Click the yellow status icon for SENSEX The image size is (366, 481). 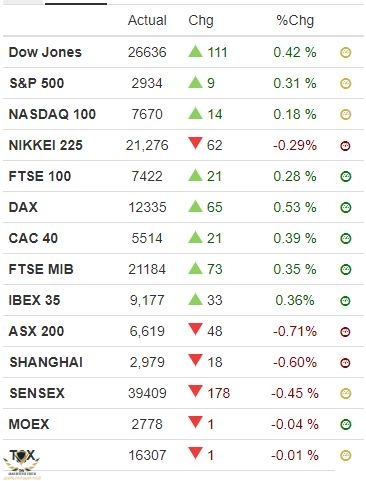click(346, 393)
